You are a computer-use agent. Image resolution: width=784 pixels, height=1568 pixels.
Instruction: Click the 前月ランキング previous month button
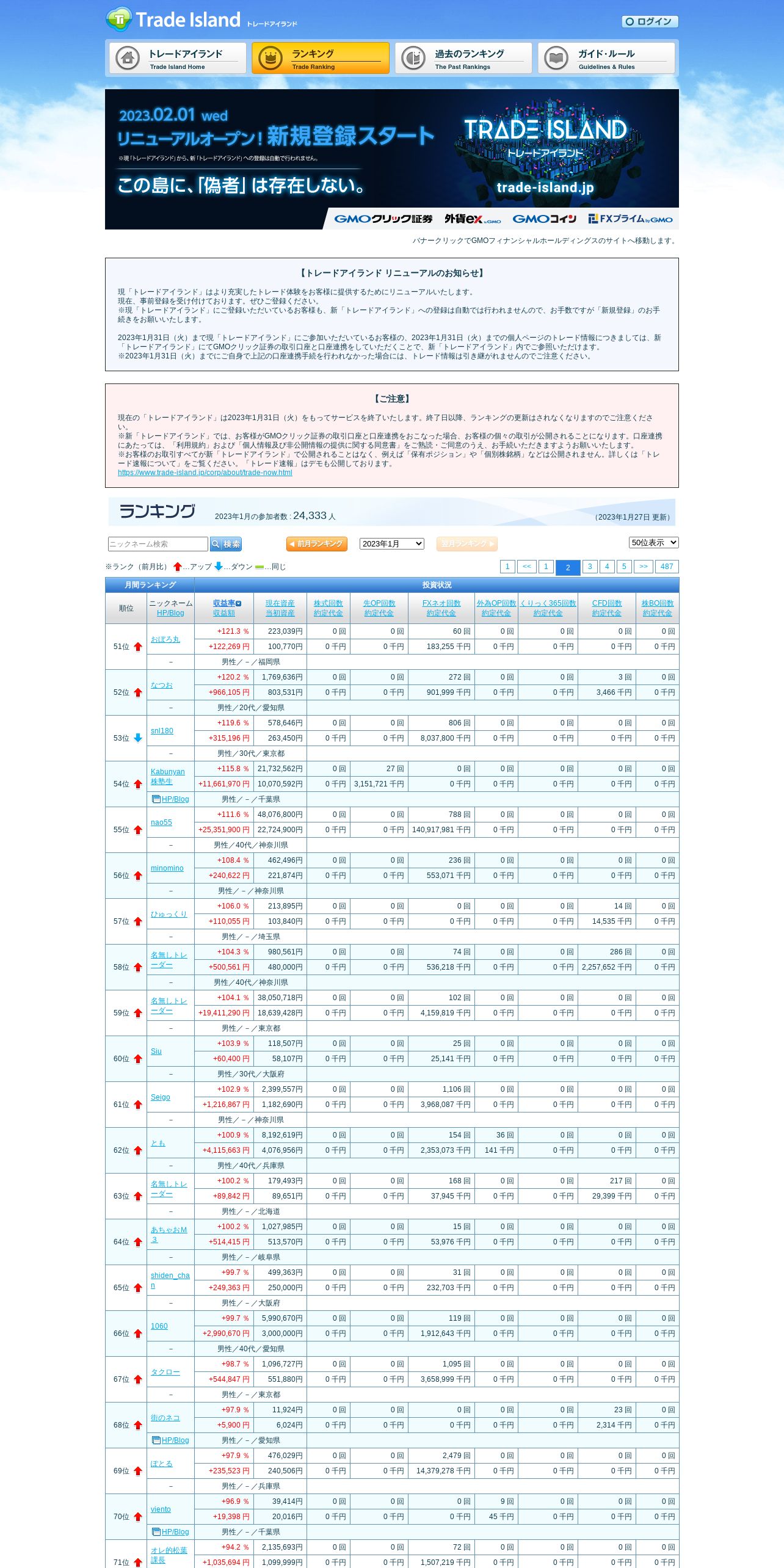(317, 544)
